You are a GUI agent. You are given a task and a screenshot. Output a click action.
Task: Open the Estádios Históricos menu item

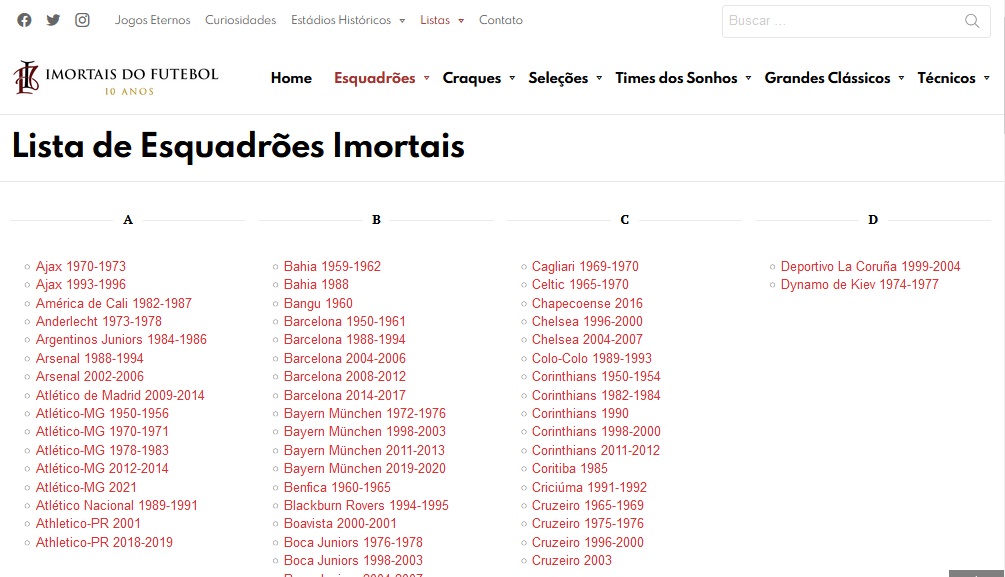[341, 20]
